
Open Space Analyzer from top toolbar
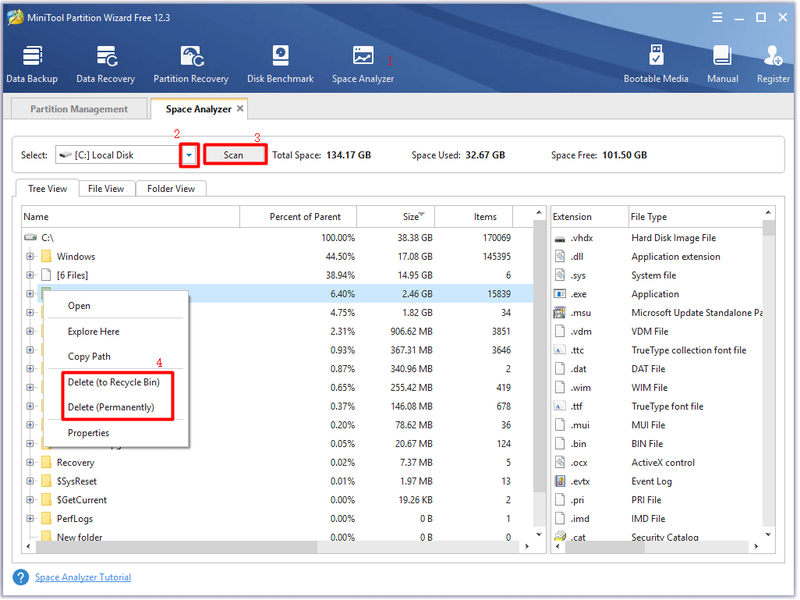[x=363, y=64]
